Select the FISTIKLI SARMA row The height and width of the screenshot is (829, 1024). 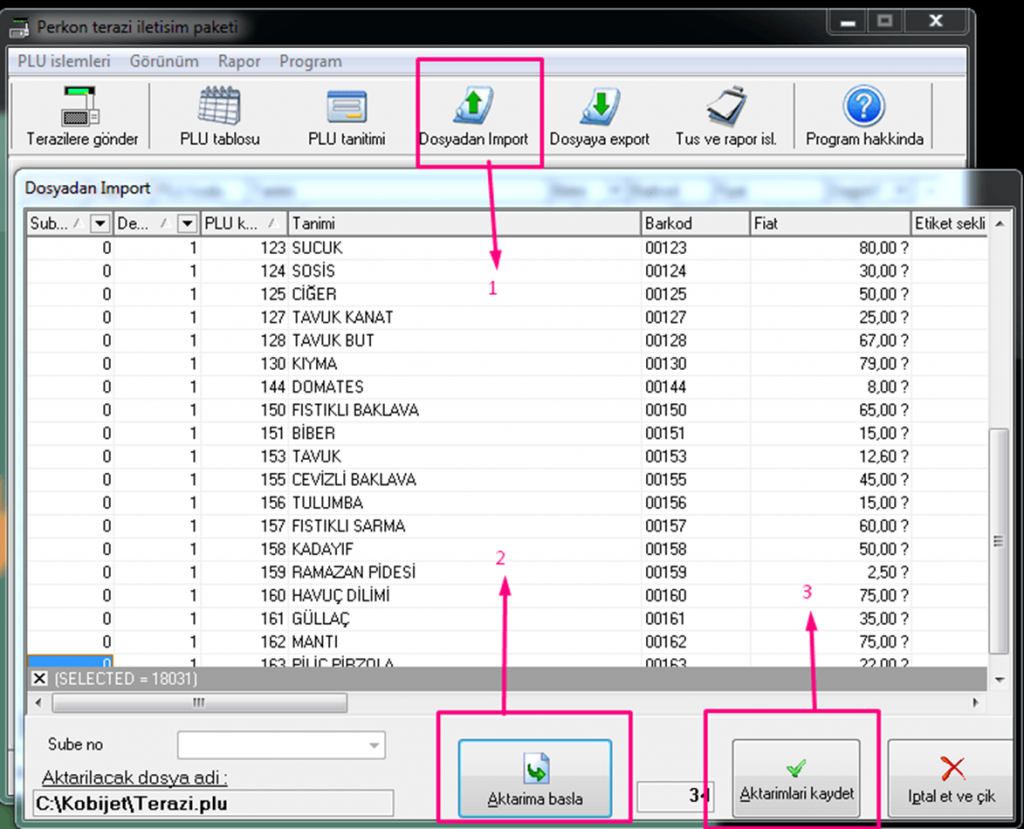click(x=507, y=526)
